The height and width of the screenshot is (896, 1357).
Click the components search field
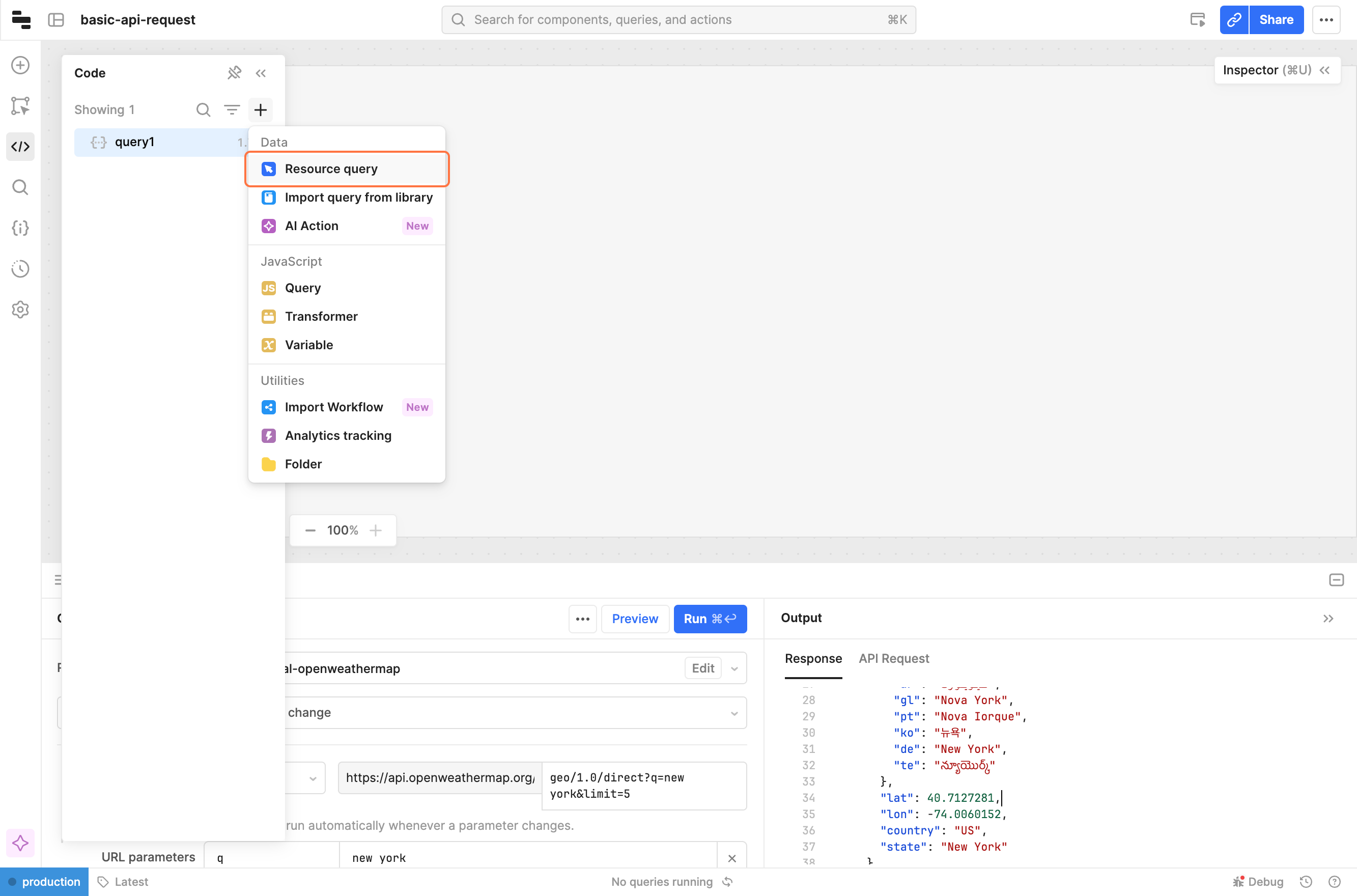pyautogui.click(x=678, y=20)
